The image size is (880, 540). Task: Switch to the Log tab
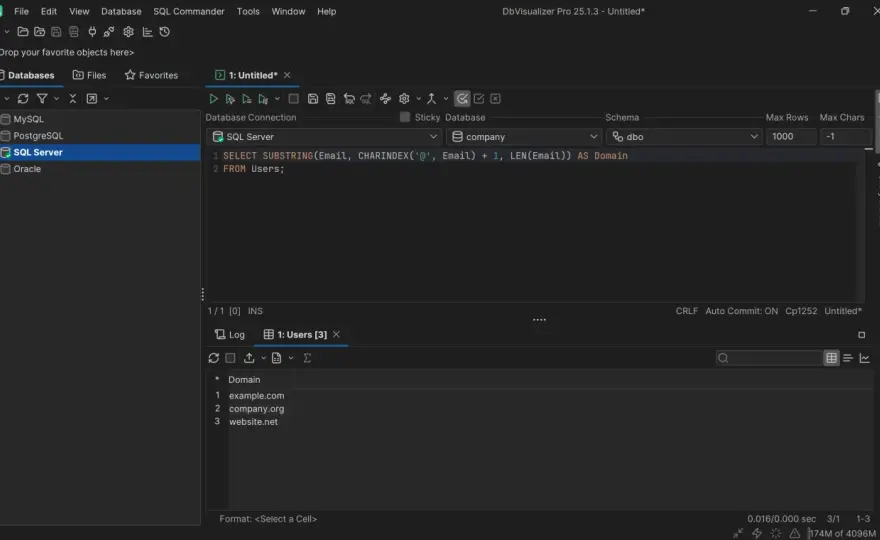click(230, 335)
